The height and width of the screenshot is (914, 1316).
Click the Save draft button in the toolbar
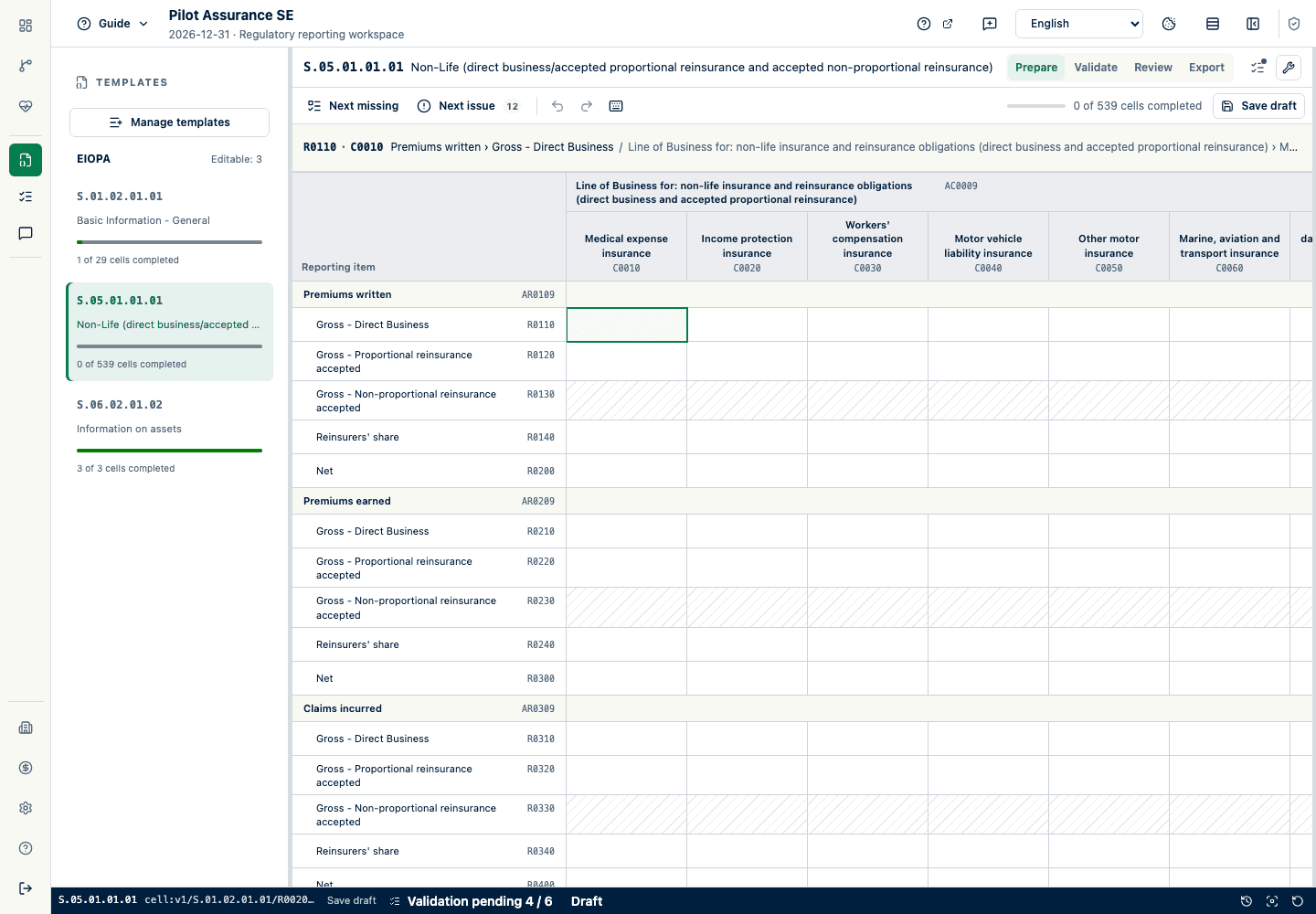pos(1258,106)
